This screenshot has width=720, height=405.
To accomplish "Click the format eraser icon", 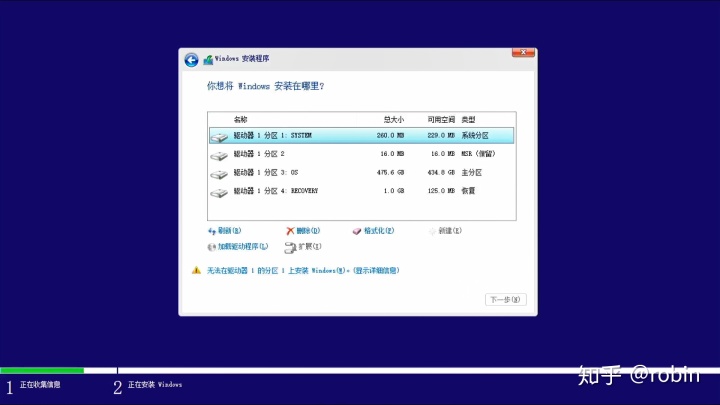I will coord(357,231).
